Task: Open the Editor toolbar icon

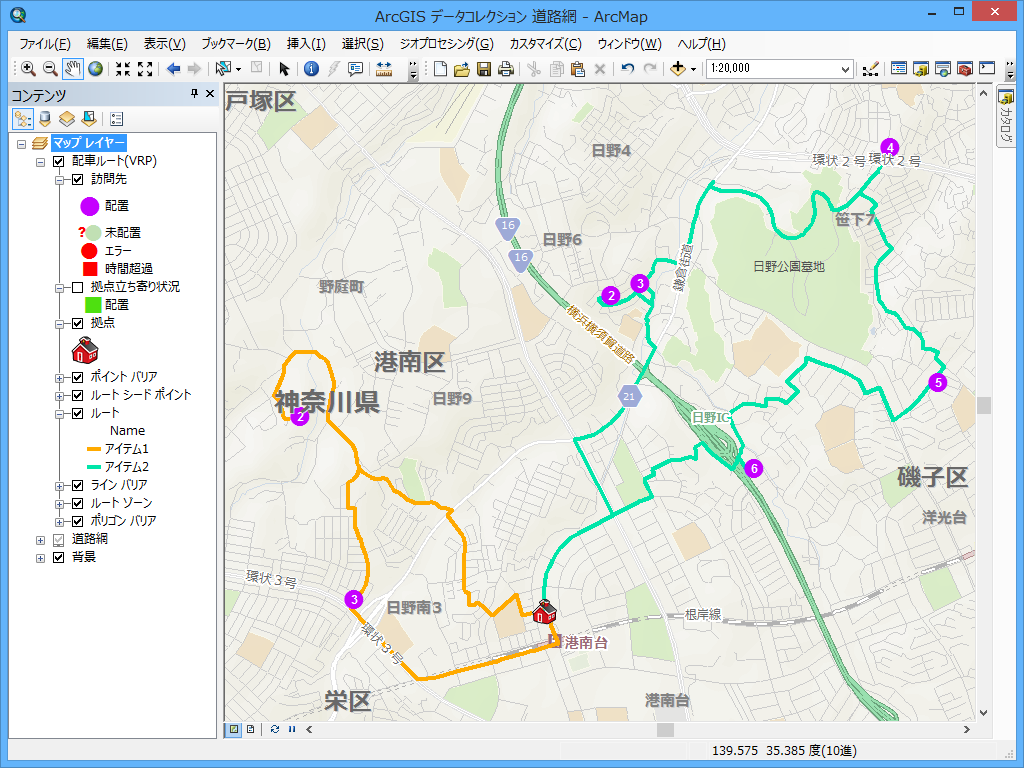Action: pyautogui.click(x=871, y=69)
